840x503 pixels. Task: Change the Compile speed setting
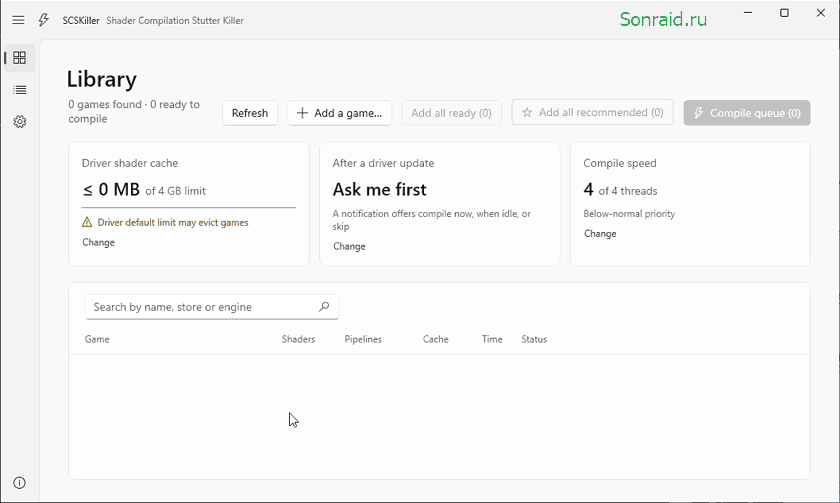tap(600, 234)
